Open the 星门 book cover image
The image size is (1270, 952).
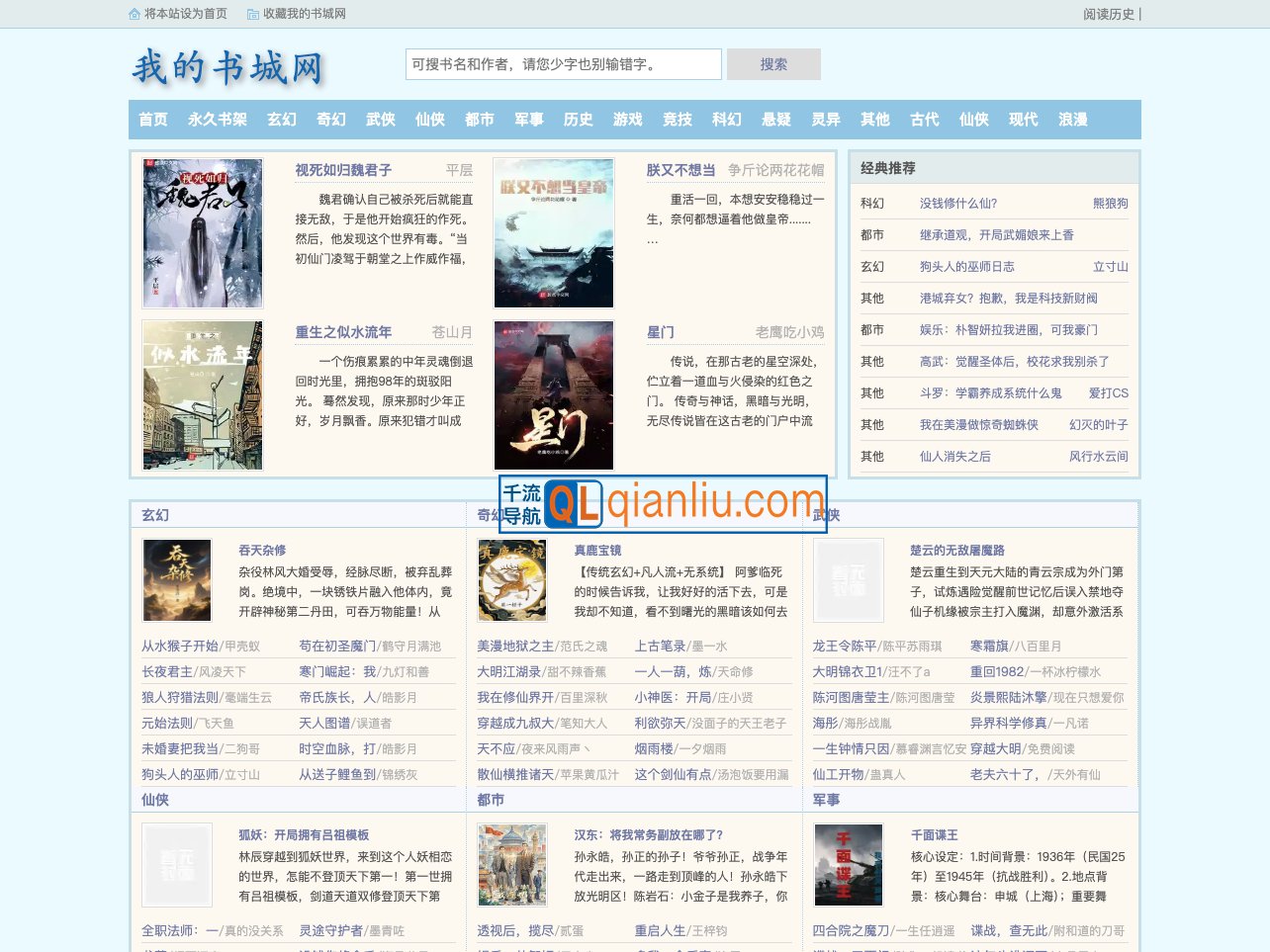click(554, 394)
